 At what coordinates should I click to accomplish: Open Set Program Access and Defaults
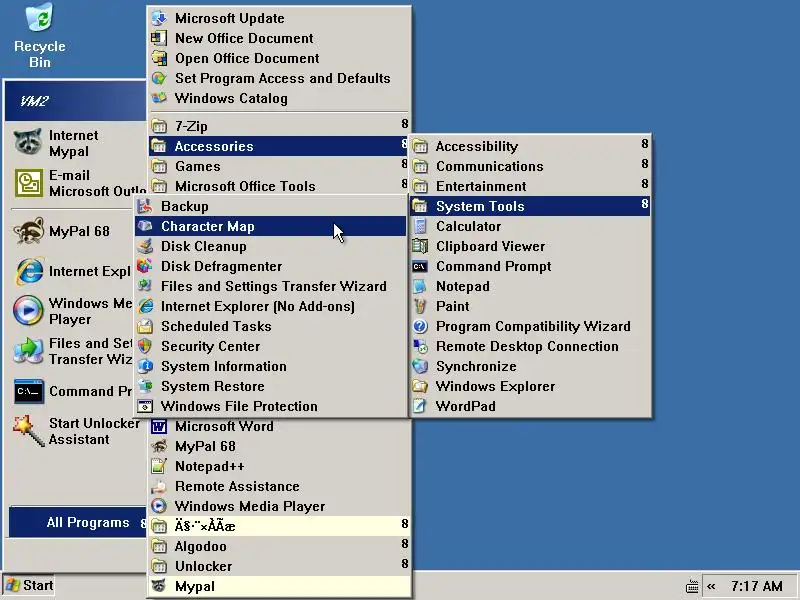pos(279,78)
